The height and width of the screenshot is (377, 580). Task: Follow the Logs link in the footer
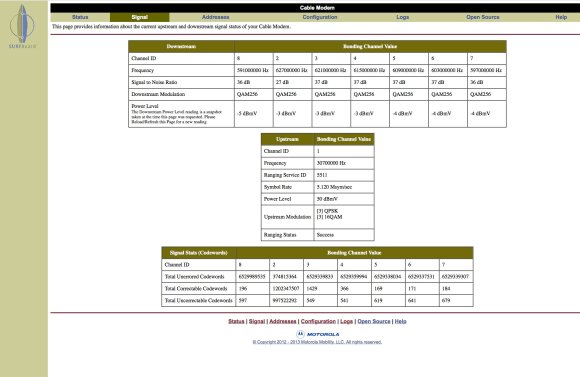[x=347, y=321]
